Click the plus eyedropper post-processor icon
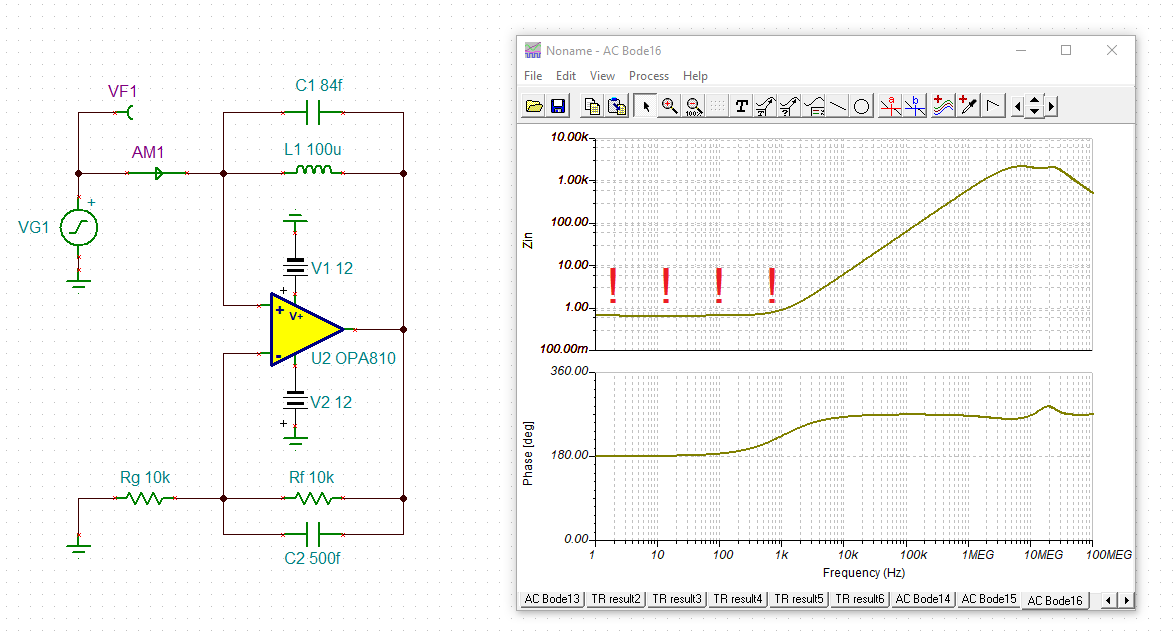The image size is (1174, 635). 968,106
